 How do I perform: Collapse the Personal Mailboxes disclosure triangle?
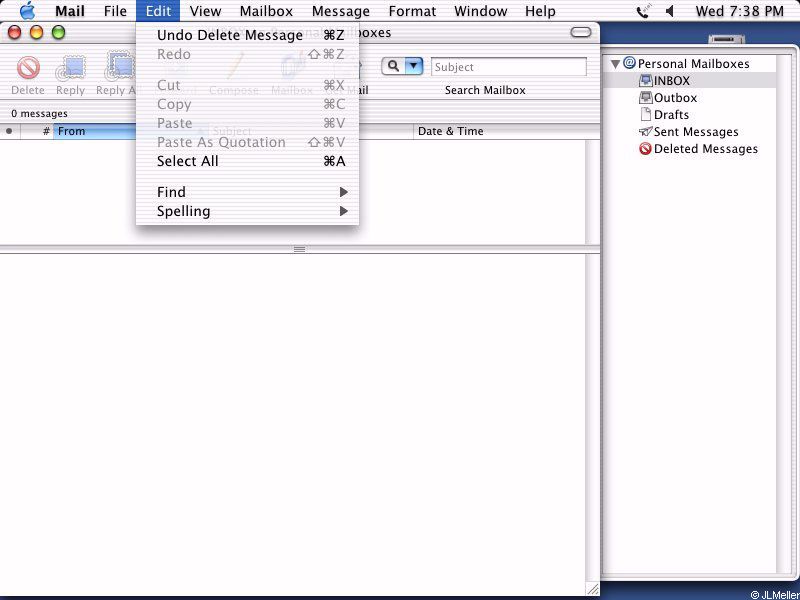tap(615, 64)
